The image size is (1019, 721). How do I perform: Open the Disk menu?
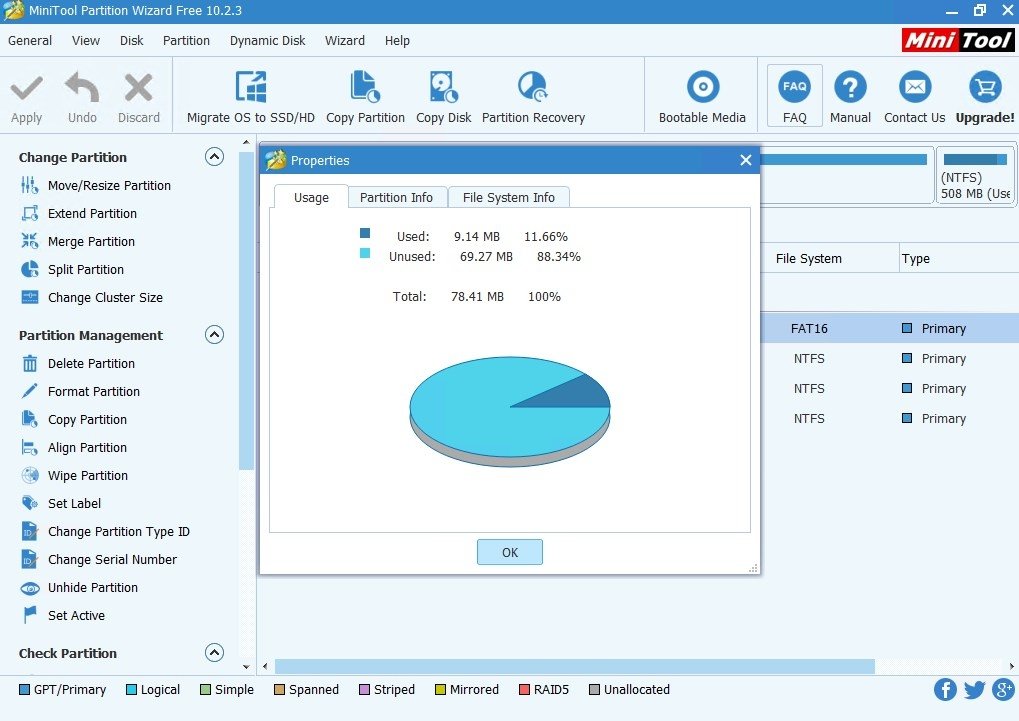[131, 40]
